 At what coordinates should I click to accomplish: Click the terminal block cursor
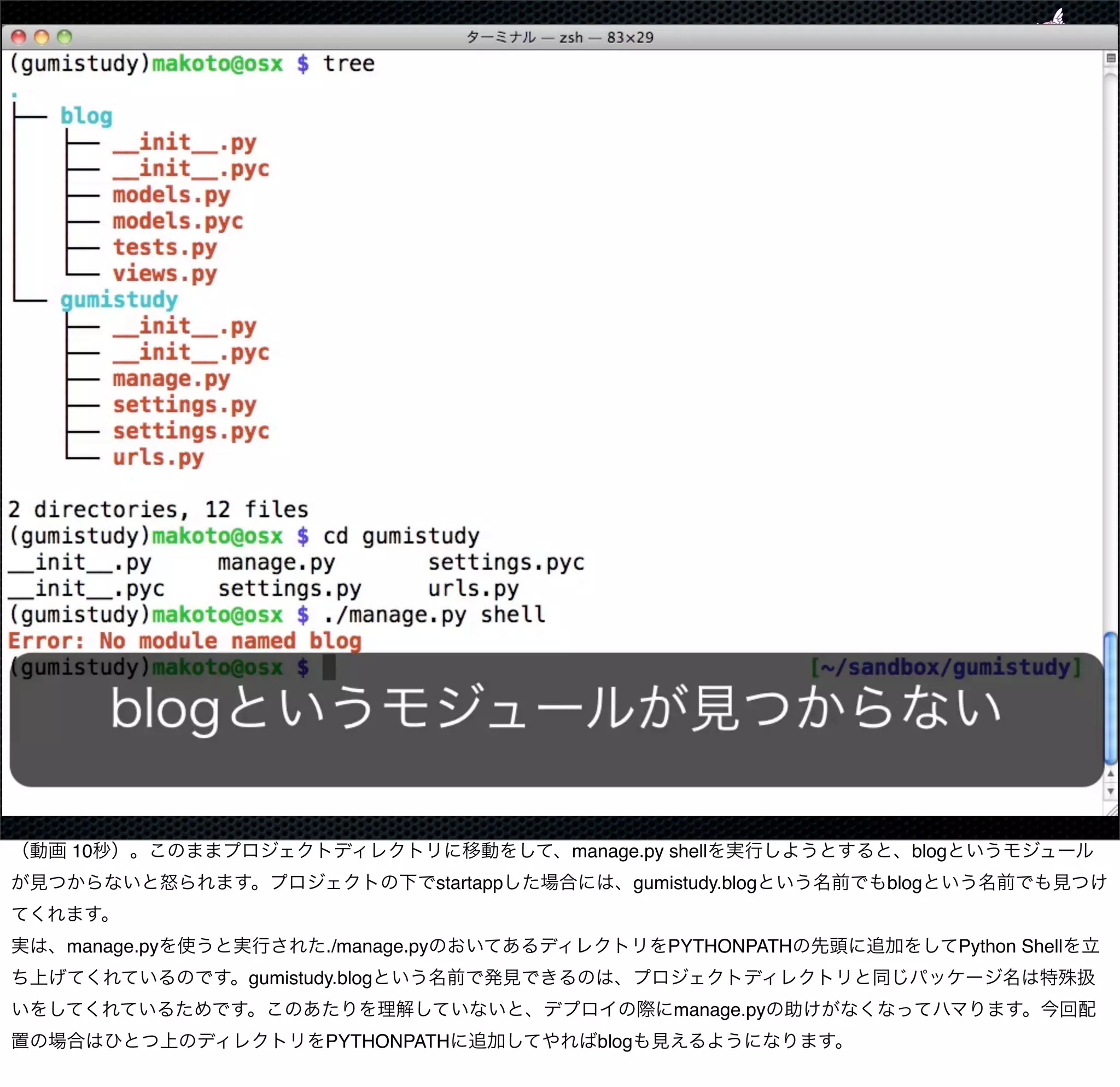329,667
